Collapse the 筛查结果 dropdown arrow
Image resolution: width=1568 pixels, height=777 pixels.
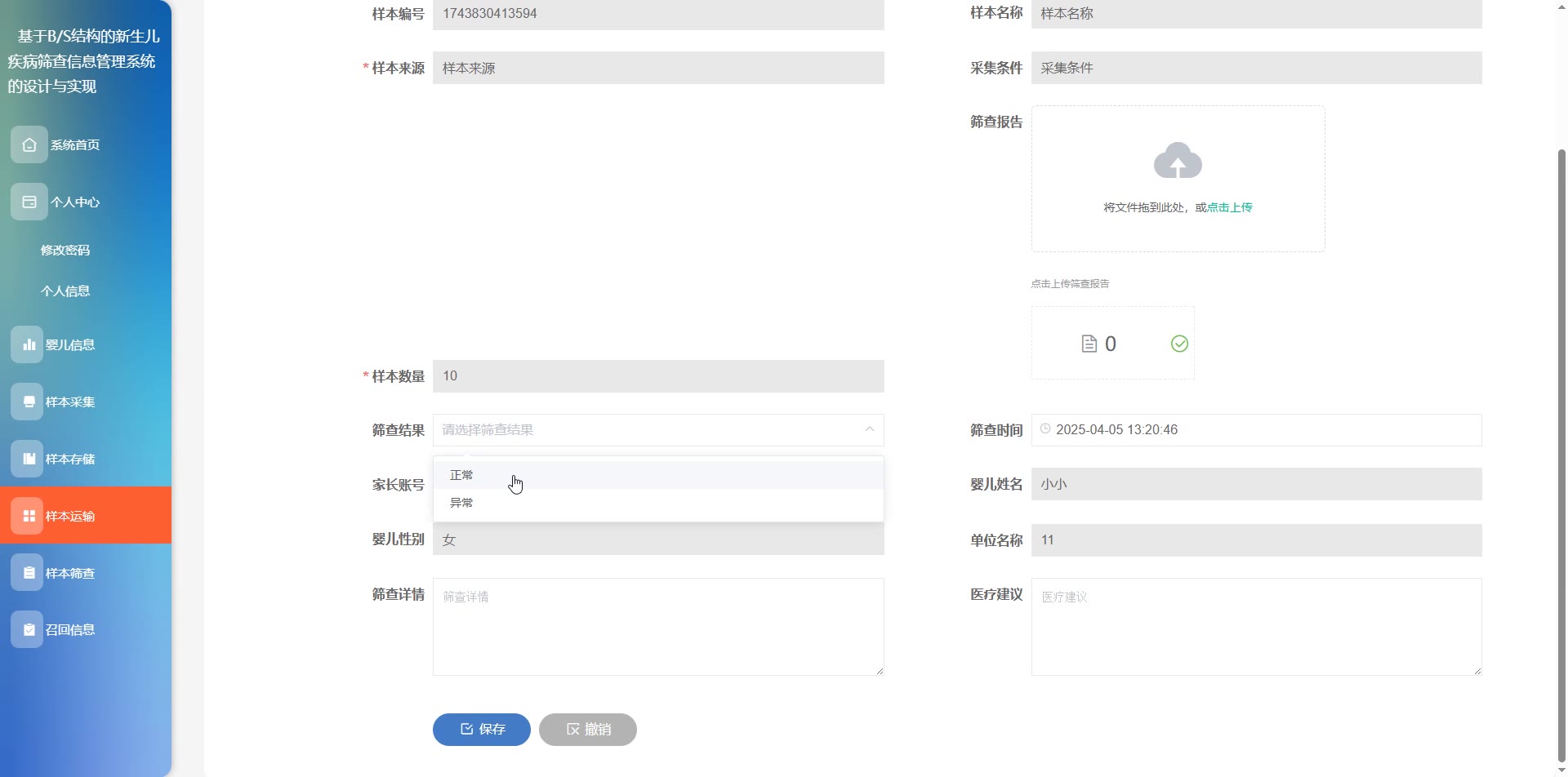click(869, 429)
